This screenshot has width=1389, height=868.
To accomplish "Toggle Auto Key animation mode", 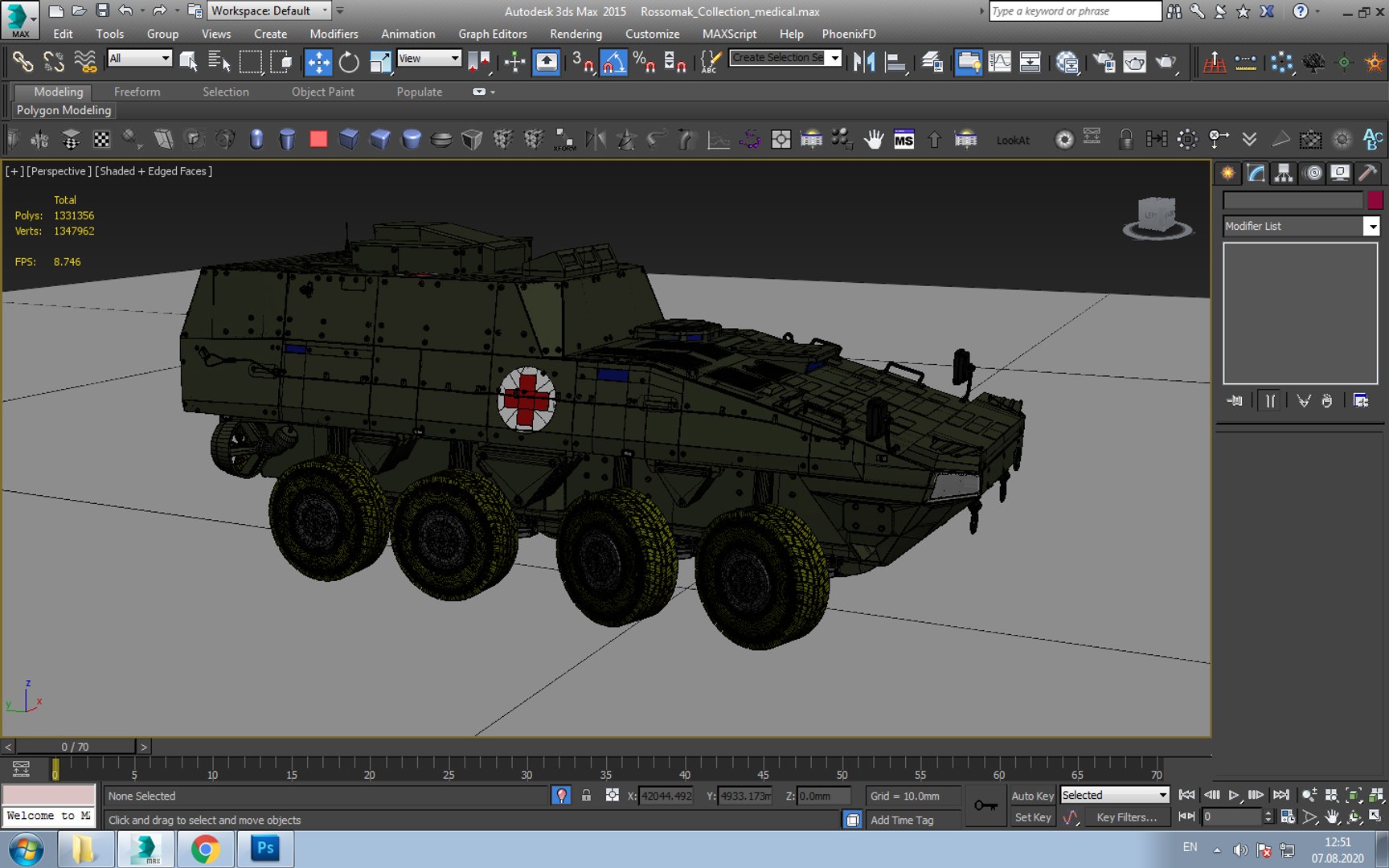I will pyautogui.click(x=1032, y=796).
